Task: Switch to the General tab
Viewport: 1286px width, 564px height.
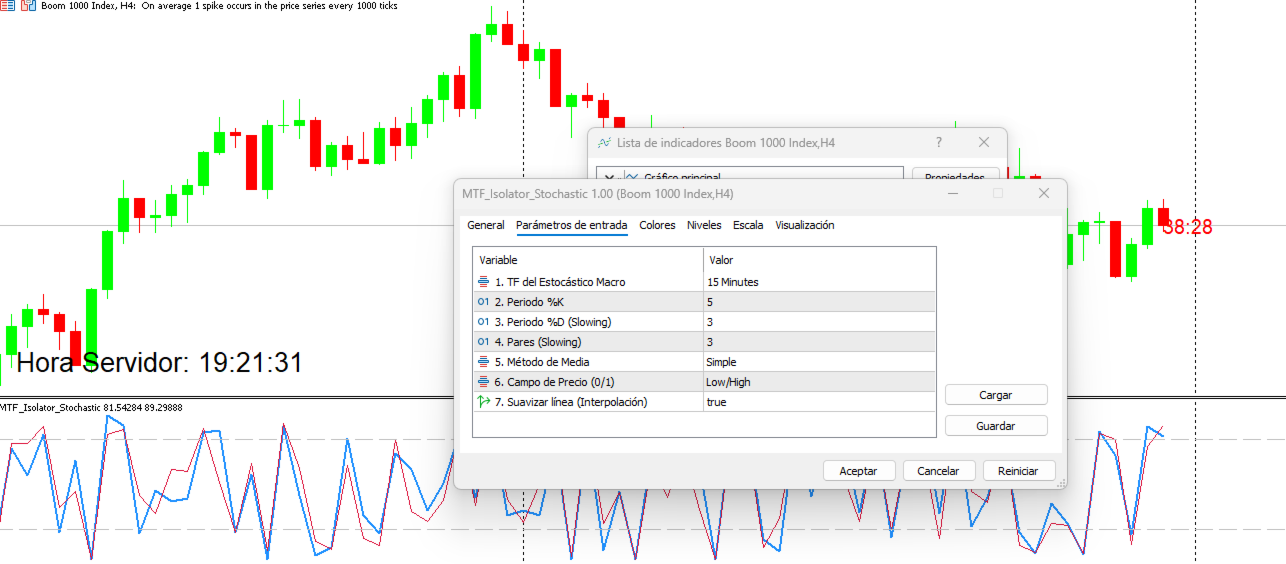Action: 486,225
